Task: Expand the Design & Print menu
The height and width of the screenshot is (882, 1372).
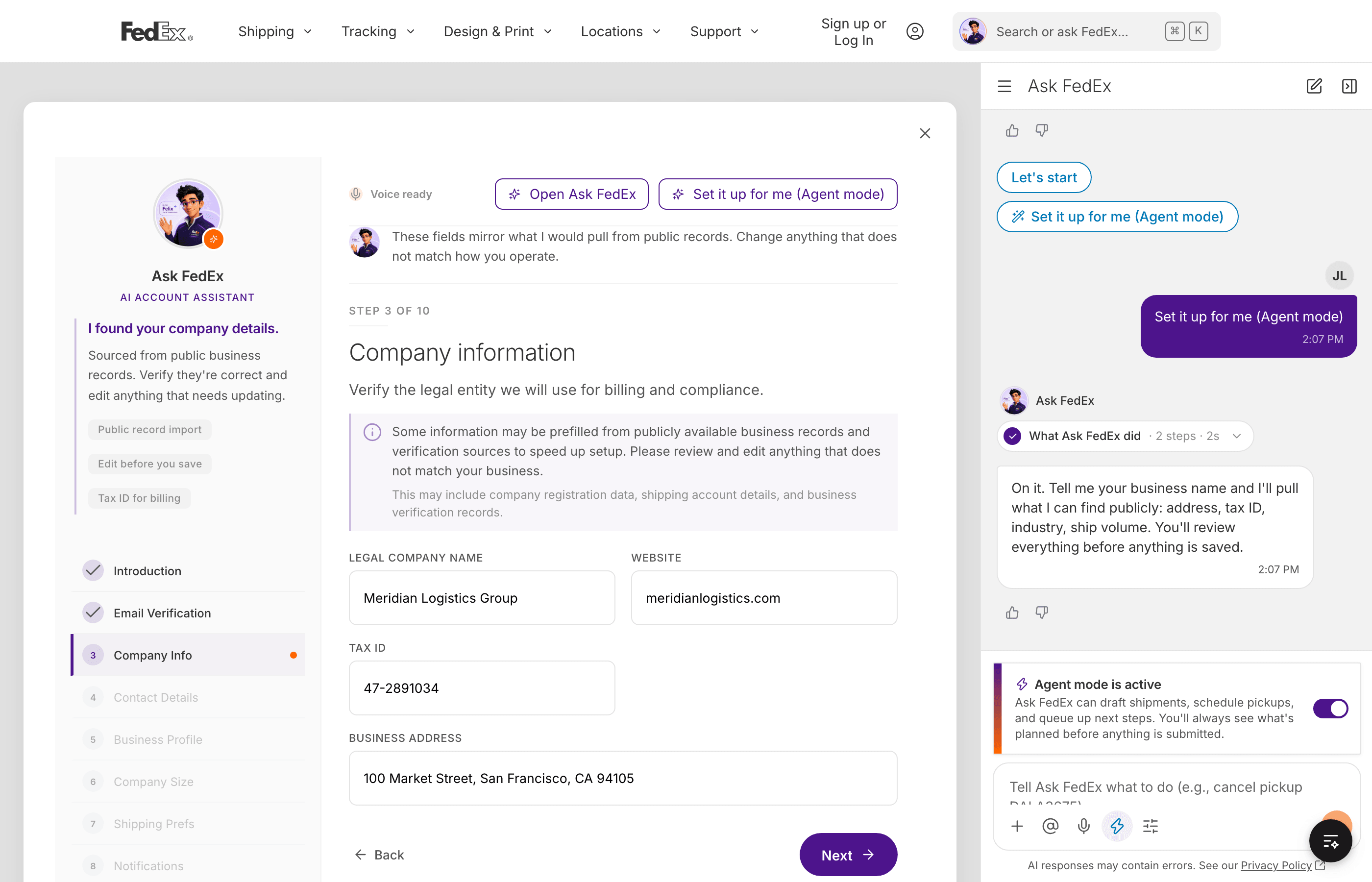Action: [x=498, y=31]
